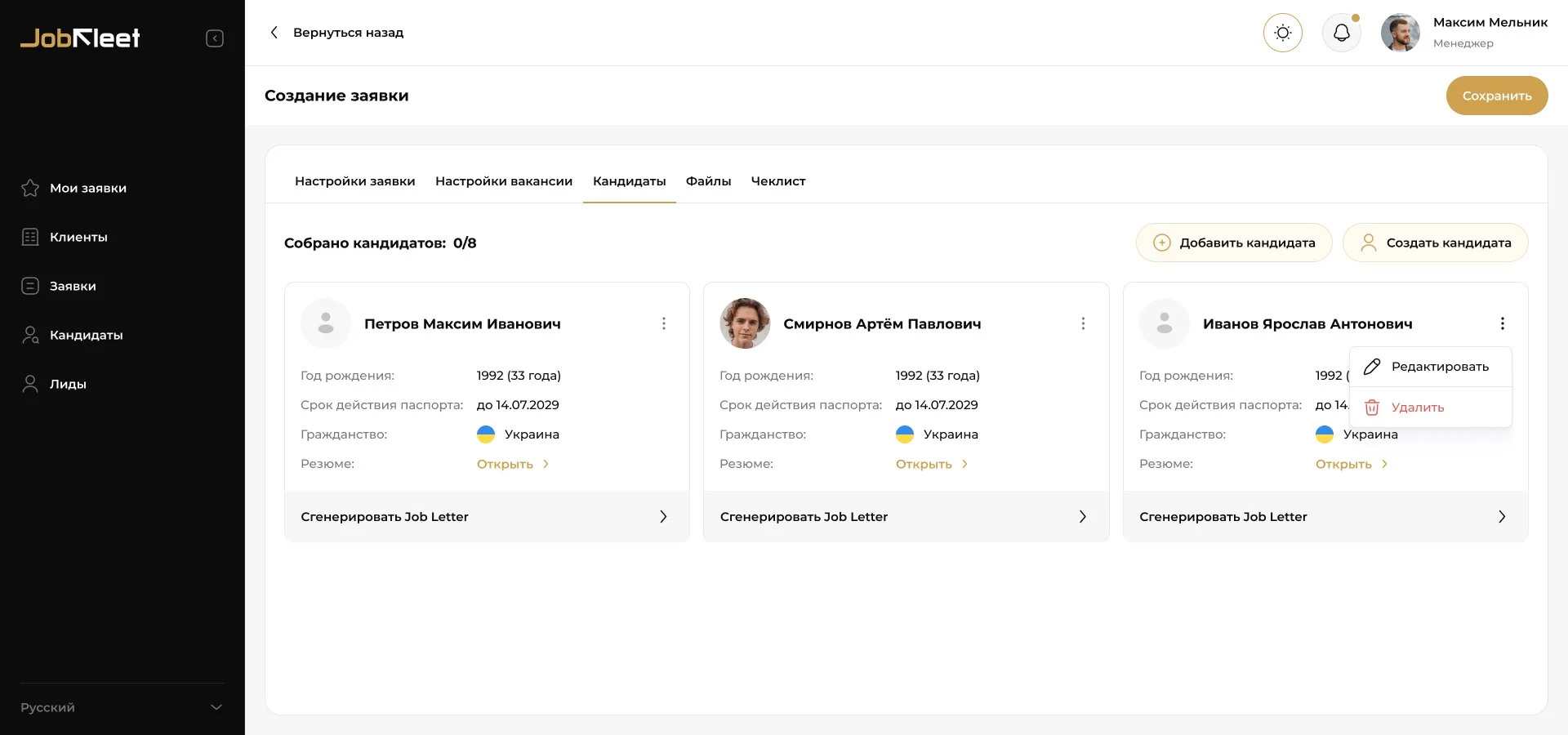The width and height of the screenshot is (1568, 735).
Task: Toggle the light theme sun icon
Action: tap(1282, 33)
